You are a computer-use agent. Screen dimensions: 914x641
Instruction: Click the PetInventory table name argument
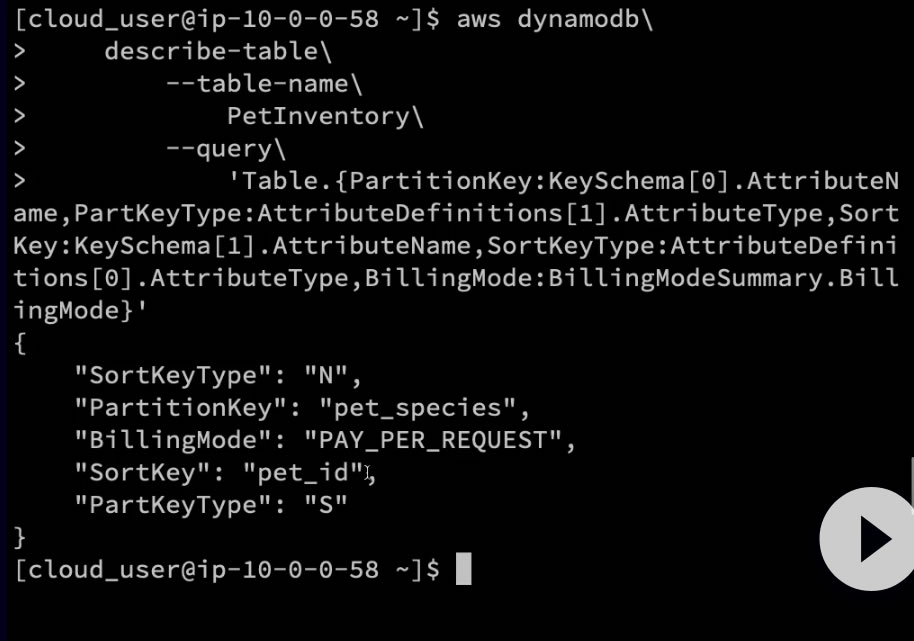319,116
